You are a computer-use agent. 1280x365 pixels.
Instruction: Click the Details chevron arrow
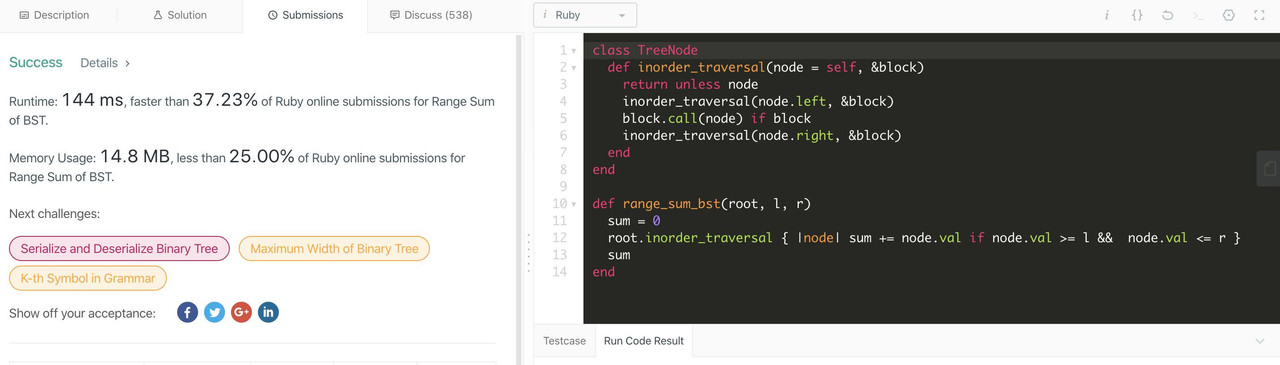[x=127, y=63]
